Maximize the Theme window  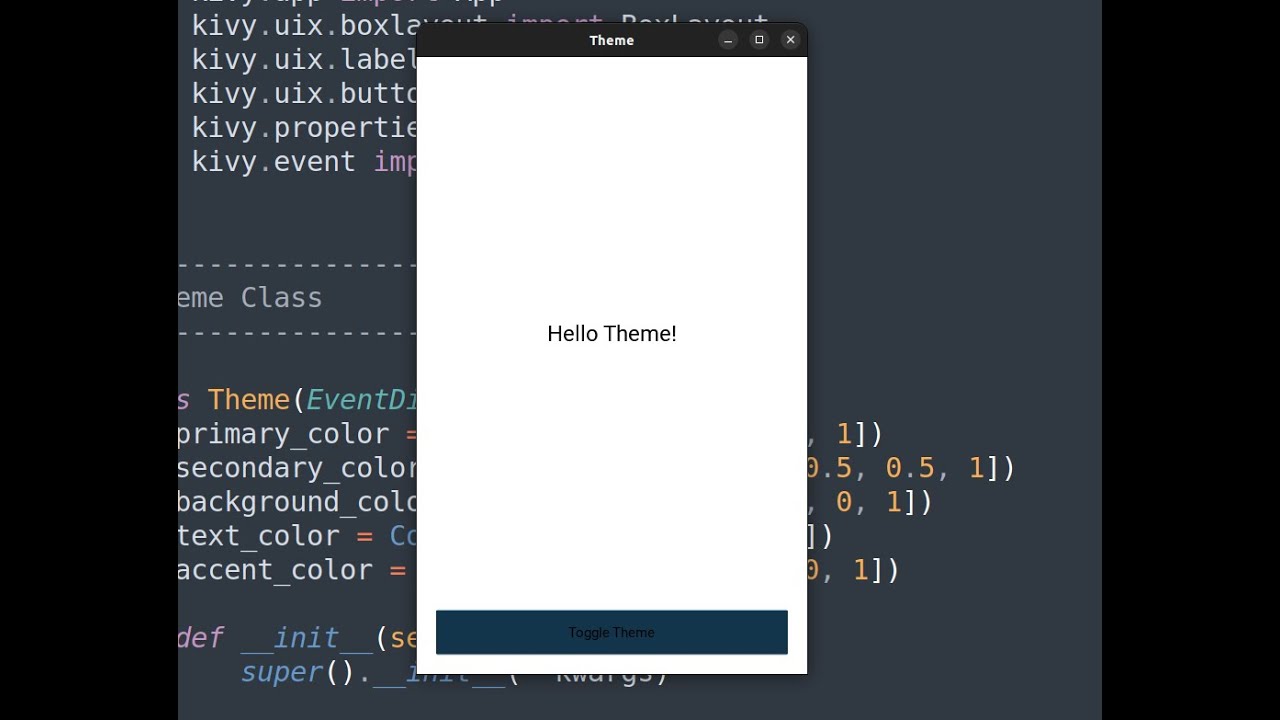(759, 40)
